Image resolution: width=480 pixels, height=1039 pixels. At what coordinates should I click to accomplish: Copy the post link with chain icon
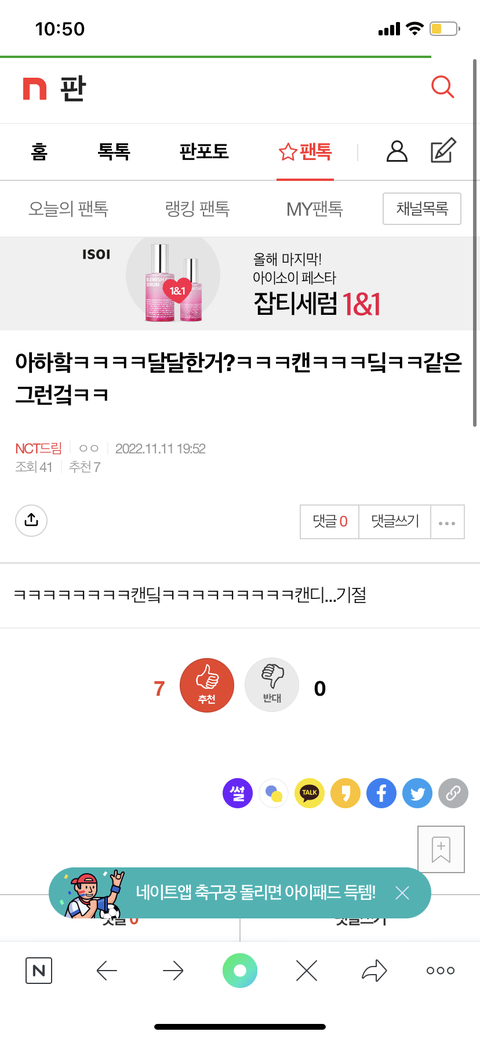(x=453, y=793)
